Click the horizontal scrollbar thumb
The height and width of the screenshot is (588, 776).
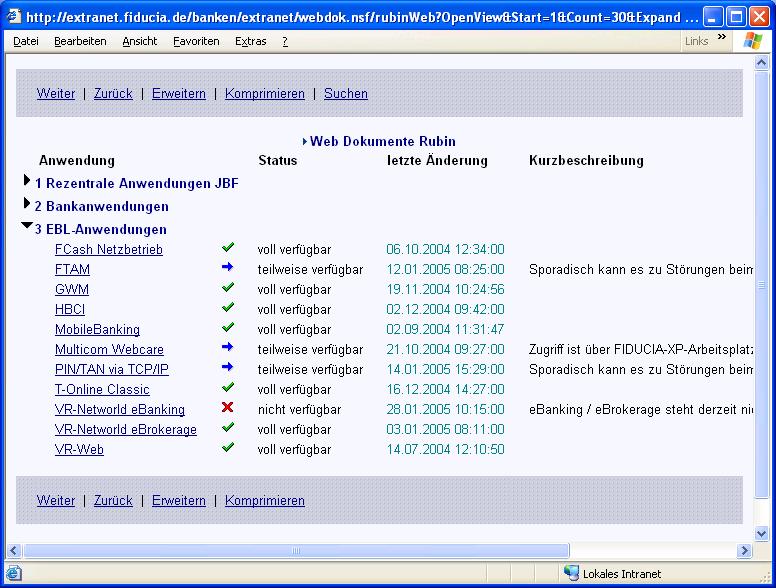click(296, 550)
